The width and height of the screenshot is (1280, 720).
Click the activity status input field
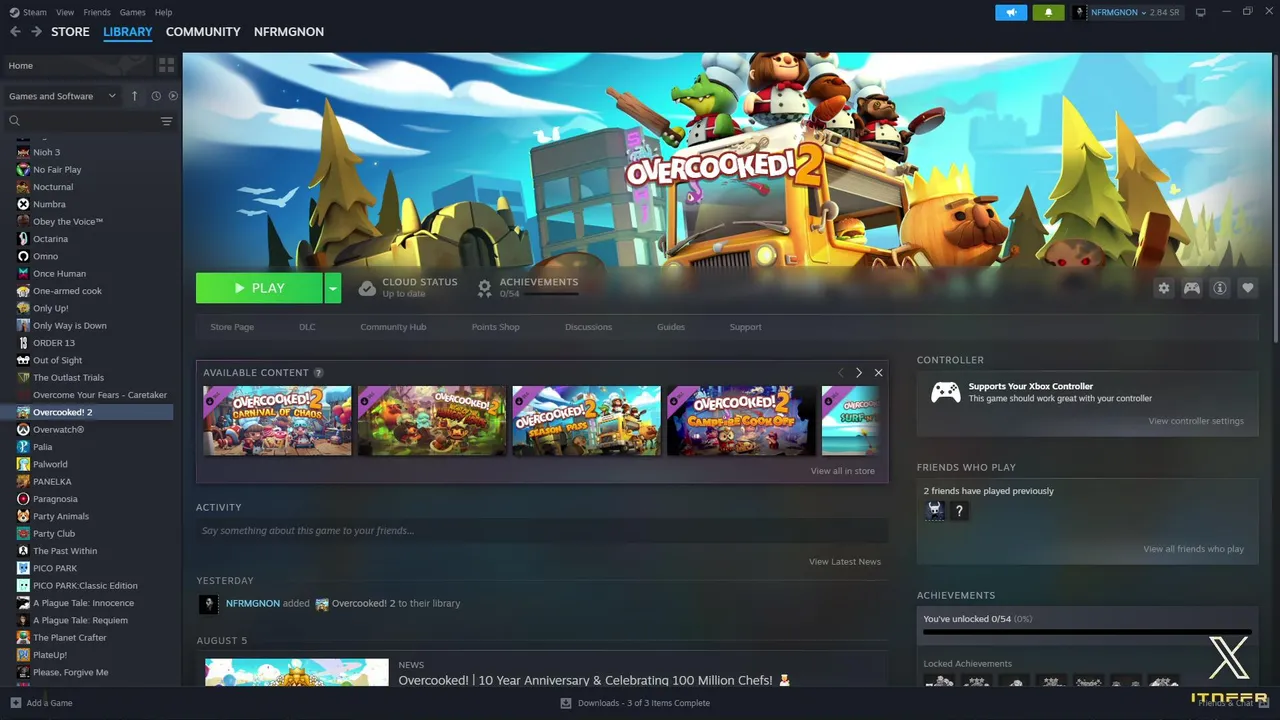coord(542,531)
